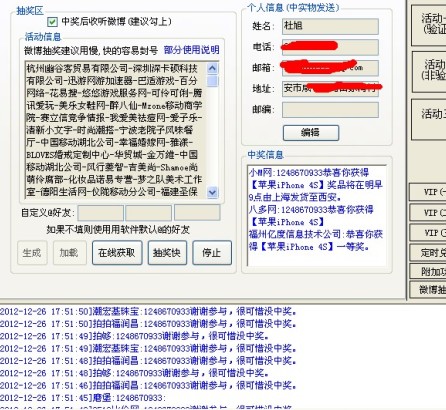Click the 17:51:49 潮宏基珠宝 log entry
This screenshot has width=446, height=410.
coord(148,349)
